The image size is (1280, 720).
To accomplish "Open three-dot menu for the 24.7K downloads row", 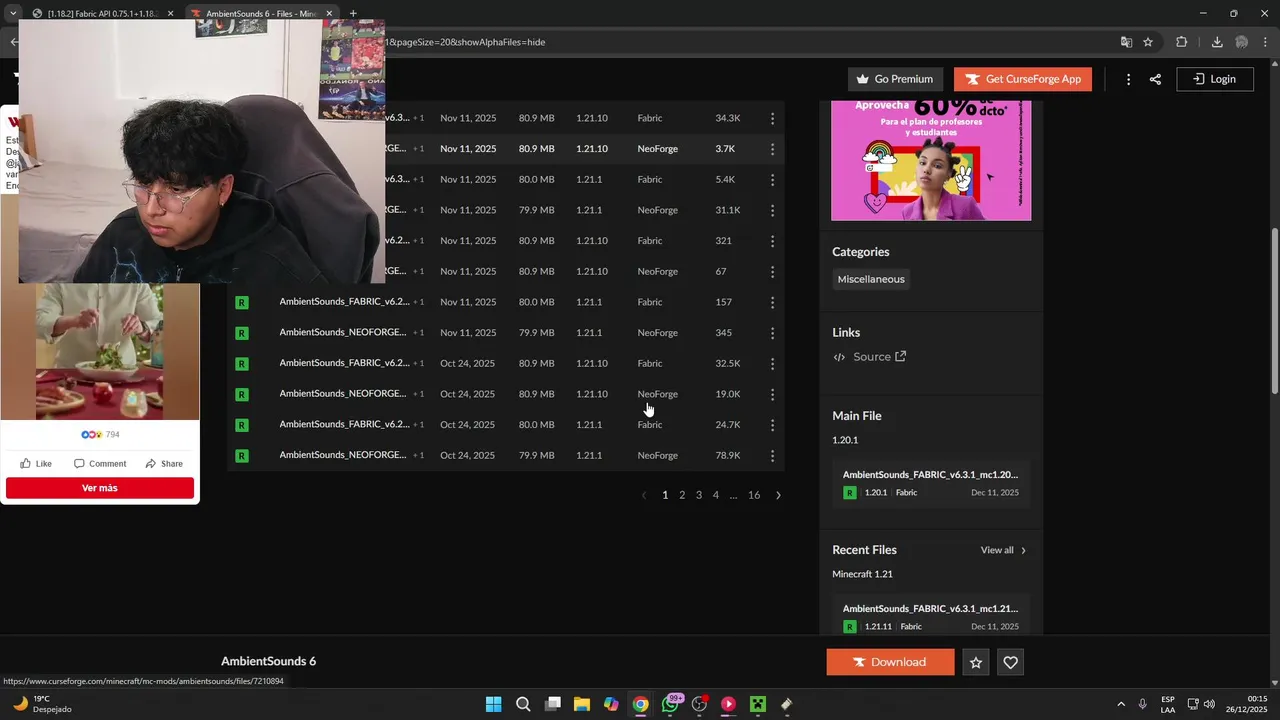I will click(772, 425).
